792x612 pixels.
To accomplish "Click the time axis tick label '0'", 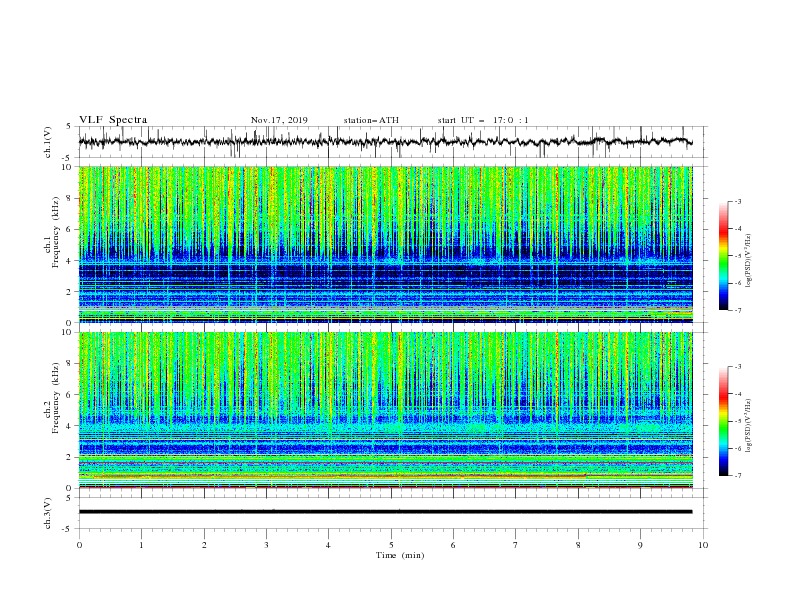I will pyautogui.click(x=79, y=545).
